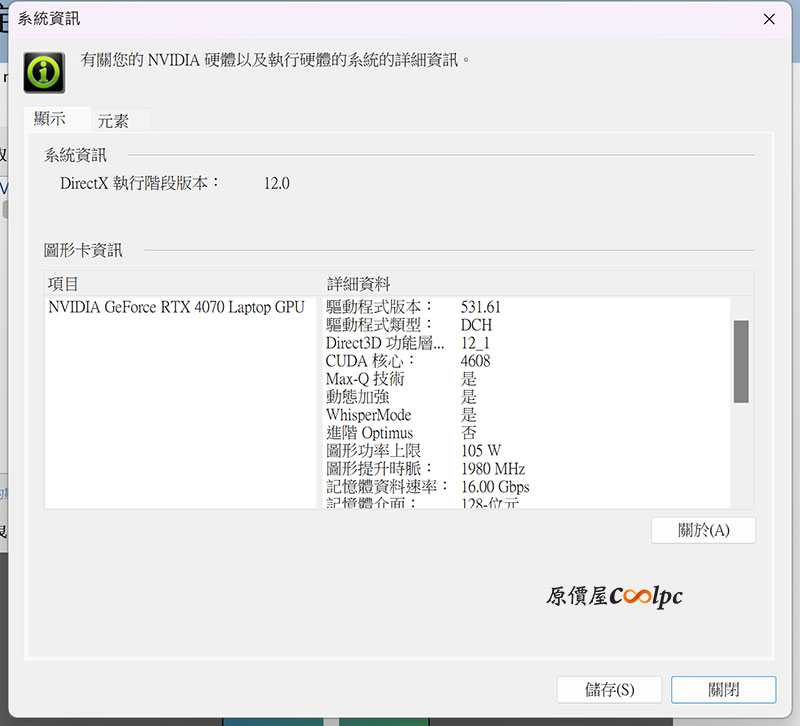This screenshot has height=726, width=800.
Task: Click the dialog description mentioning NVIDIA 硬體
Action: pos(276,60)
